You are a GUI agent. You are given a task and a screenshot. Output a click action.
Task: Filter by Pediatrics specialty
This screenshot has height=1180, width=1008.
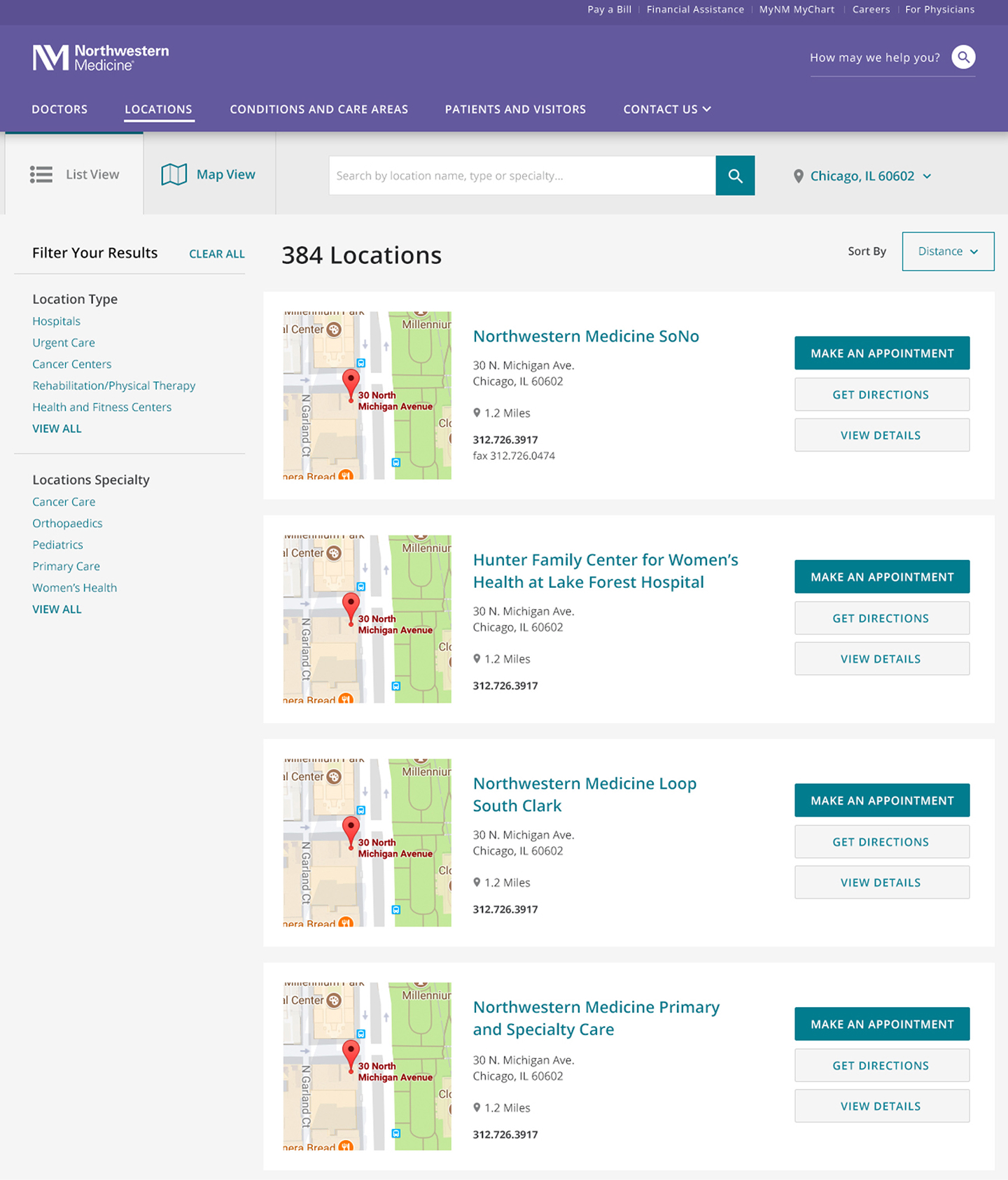tap(57, 545)
